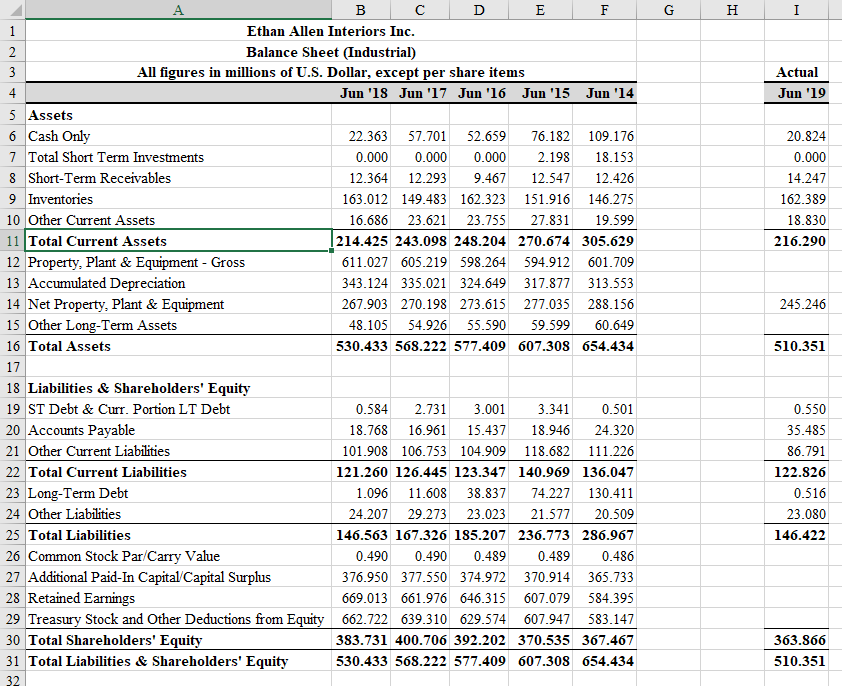
Task: Select the entire row 16 header
Action: click(13, 346)
